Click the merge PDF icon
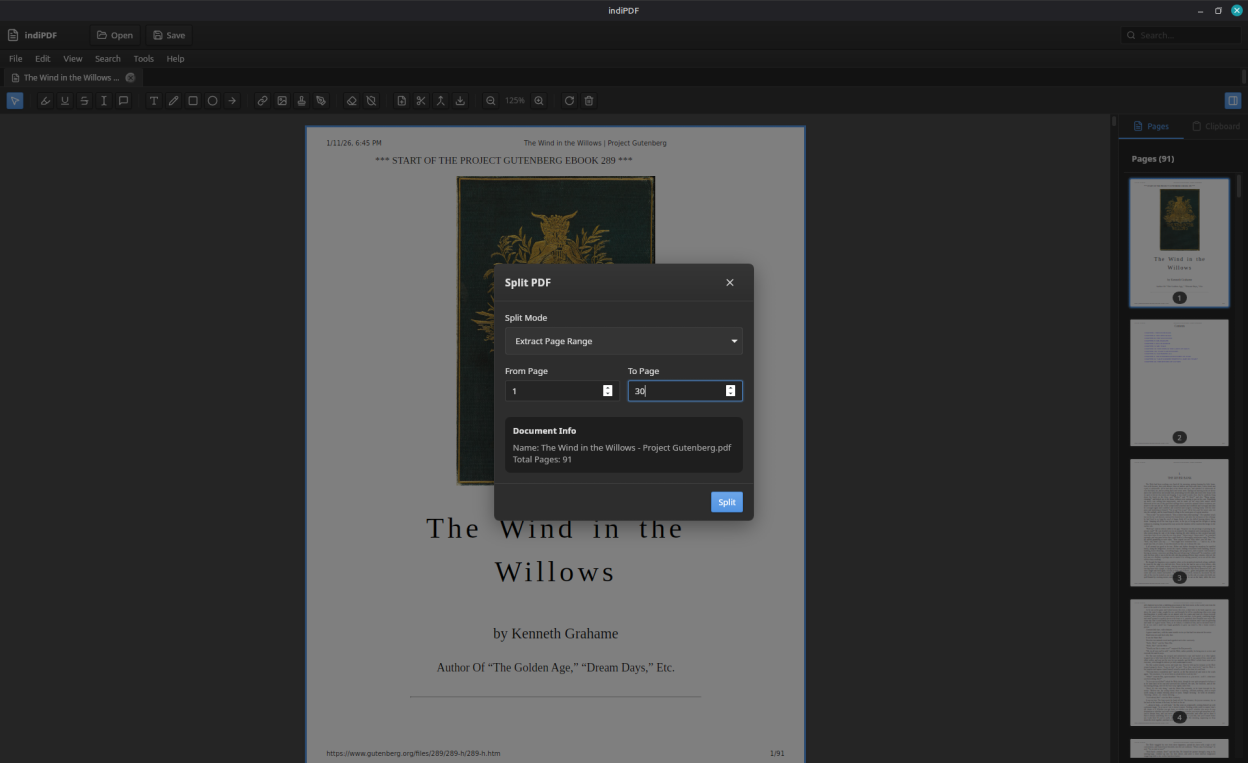The image size is (1248, 763). coord(440,101)
